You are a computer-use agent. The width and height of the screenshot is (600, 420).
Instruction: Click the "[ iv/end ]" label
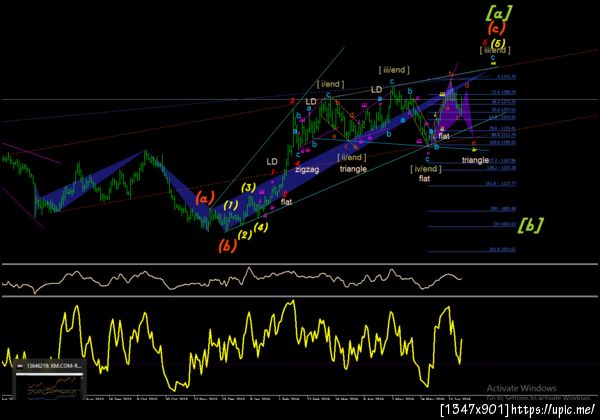pyautogui.click(x=426, y=168)
